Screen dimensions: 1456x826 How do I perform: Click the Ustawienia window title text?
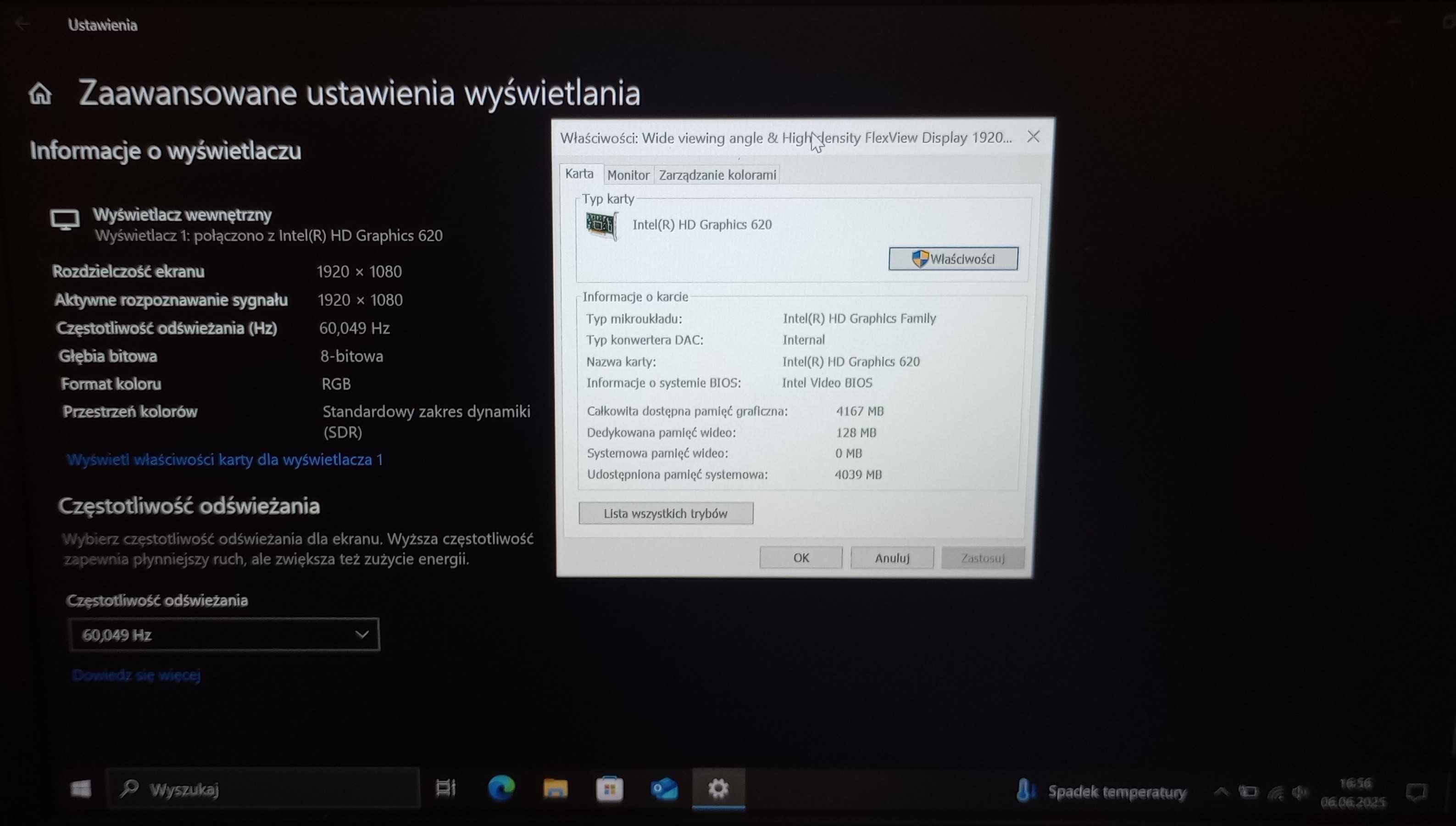tap(103, 25)
